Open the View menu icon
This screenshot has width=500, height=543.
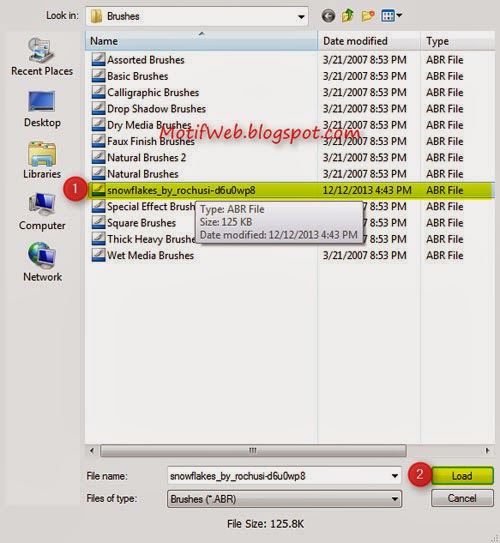click(391, 16)
